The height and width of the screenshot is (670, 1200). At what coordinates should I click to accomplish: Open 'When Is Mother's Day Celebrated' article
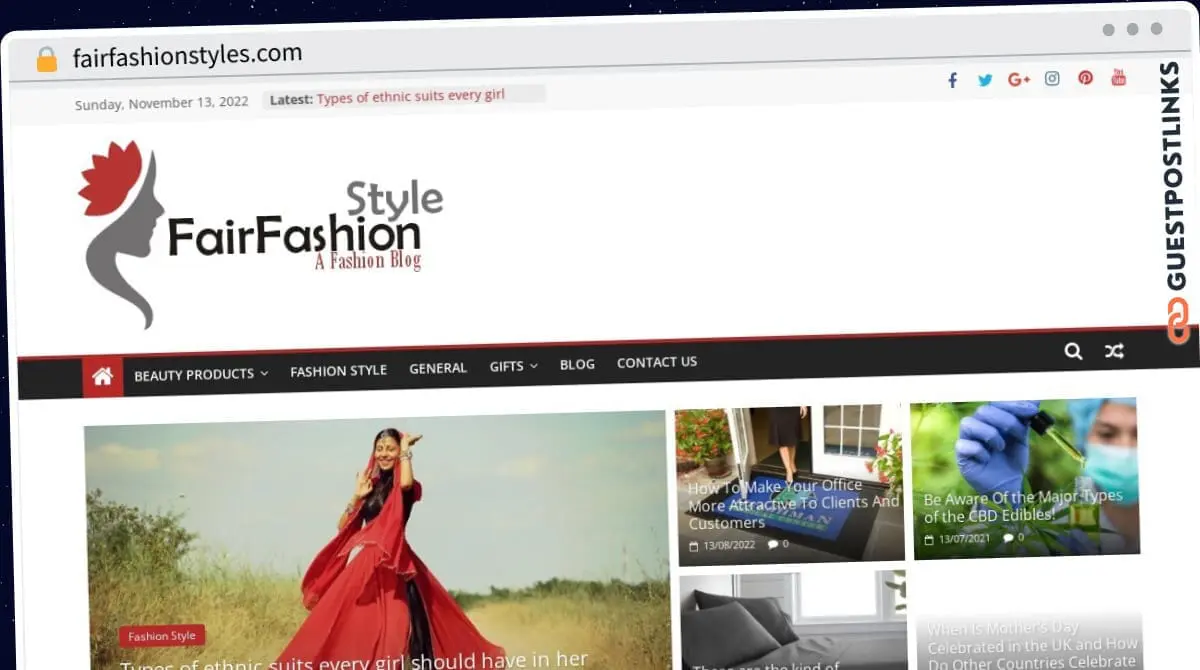(x=1032, y=645)
